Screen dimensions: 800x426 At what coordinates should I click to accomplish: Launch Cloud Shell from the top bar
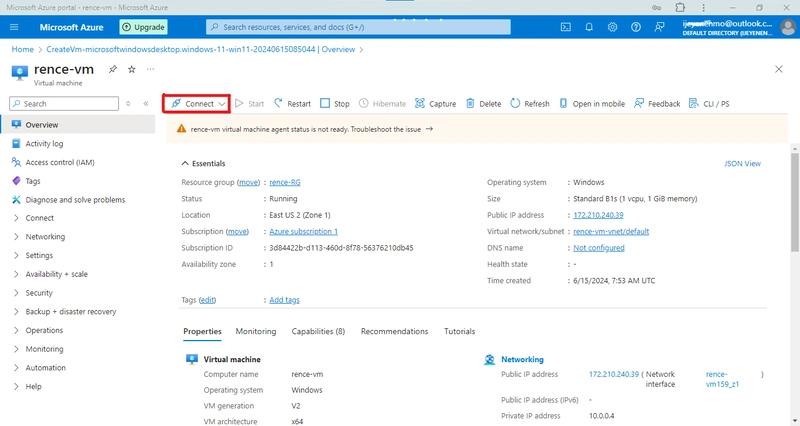tap(566, 27)
